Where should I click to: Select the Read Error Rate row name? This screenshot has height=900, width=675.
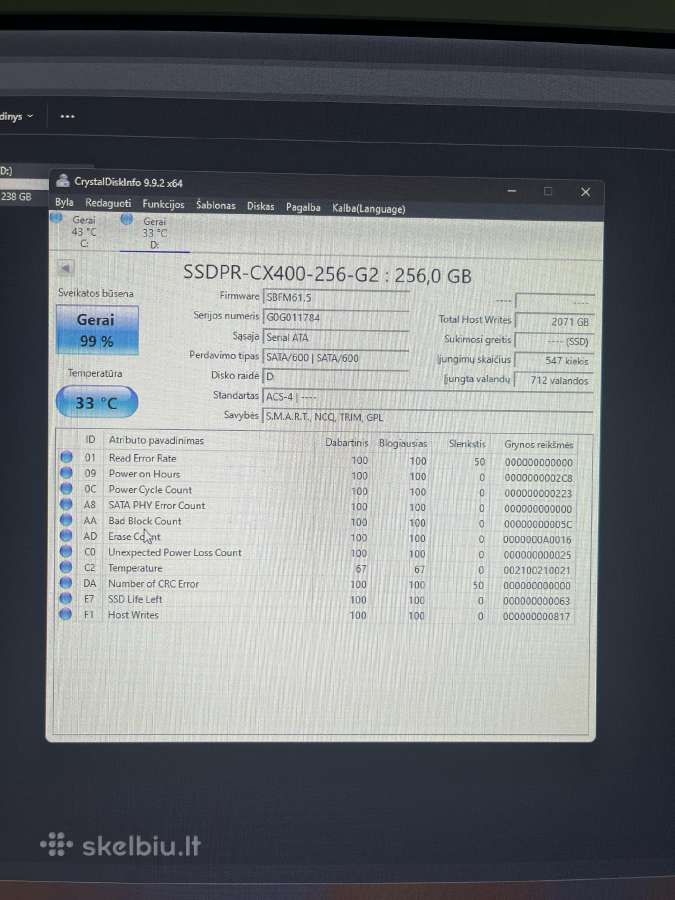[142, 458]
